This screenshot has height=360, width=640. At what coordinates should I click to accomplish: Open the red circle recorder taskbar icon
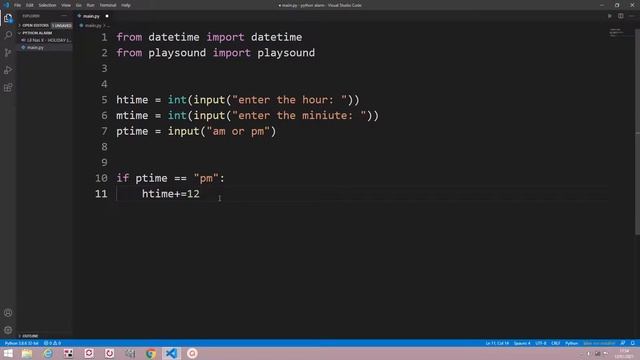click(192, 353)
